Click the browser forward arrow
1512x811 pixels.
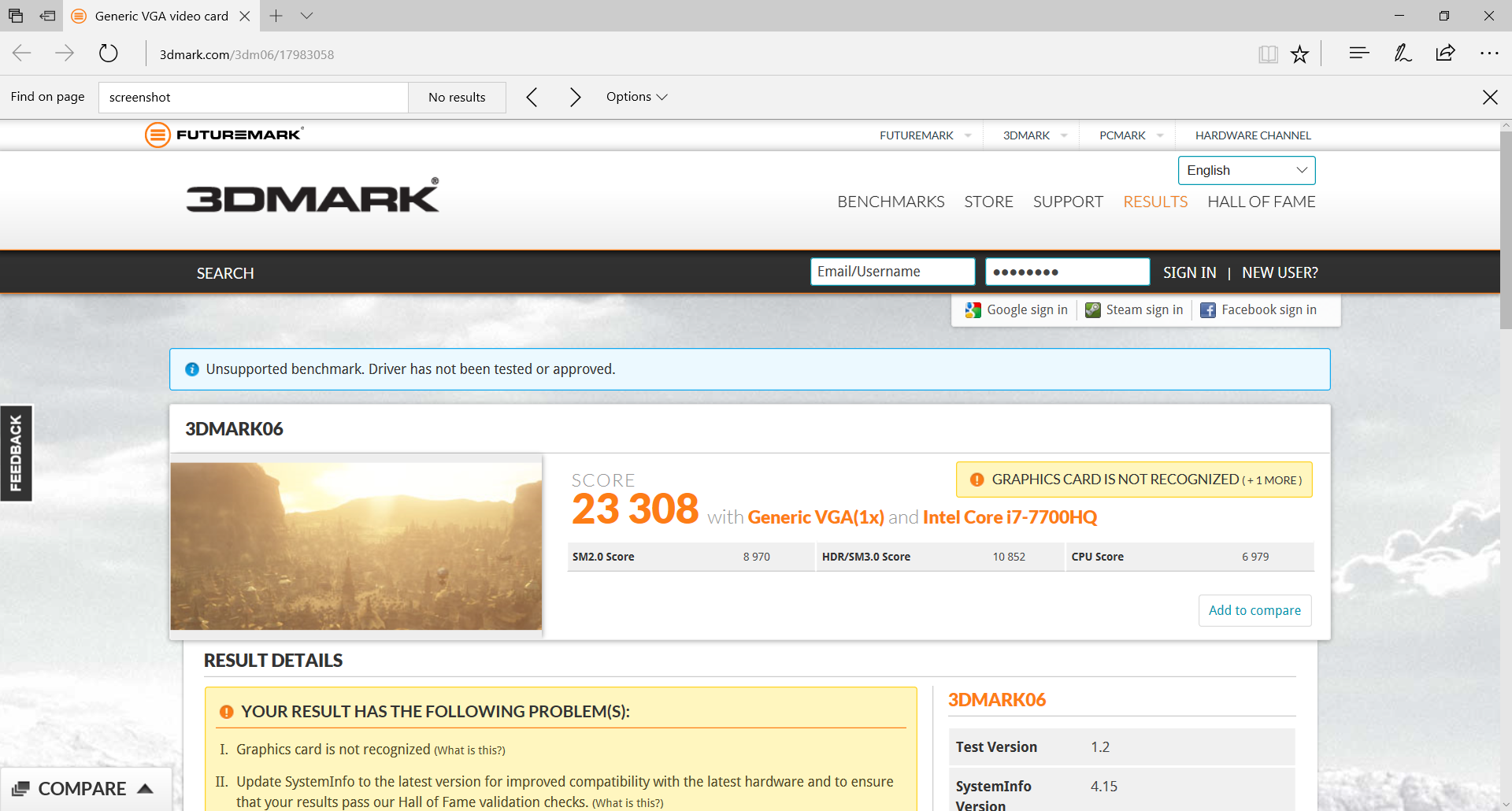click(x=65, y=54)
